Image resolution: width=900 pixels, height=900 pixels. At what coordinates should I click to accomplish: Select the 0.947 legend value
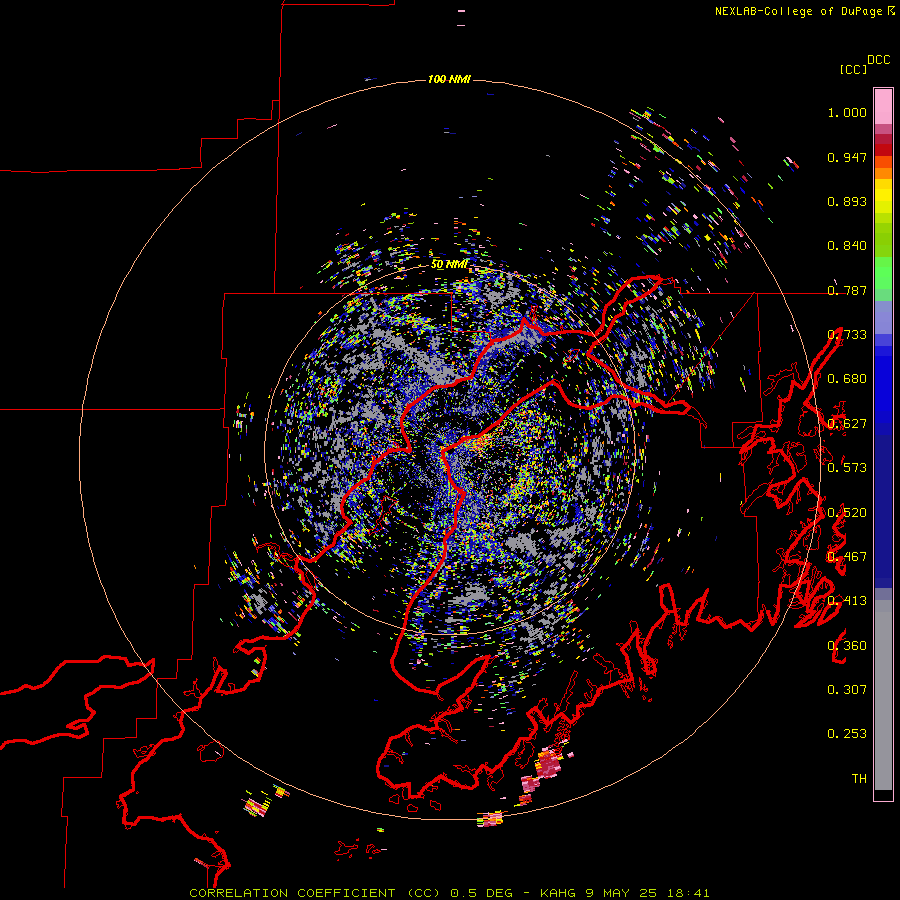[x=847, y=157]
